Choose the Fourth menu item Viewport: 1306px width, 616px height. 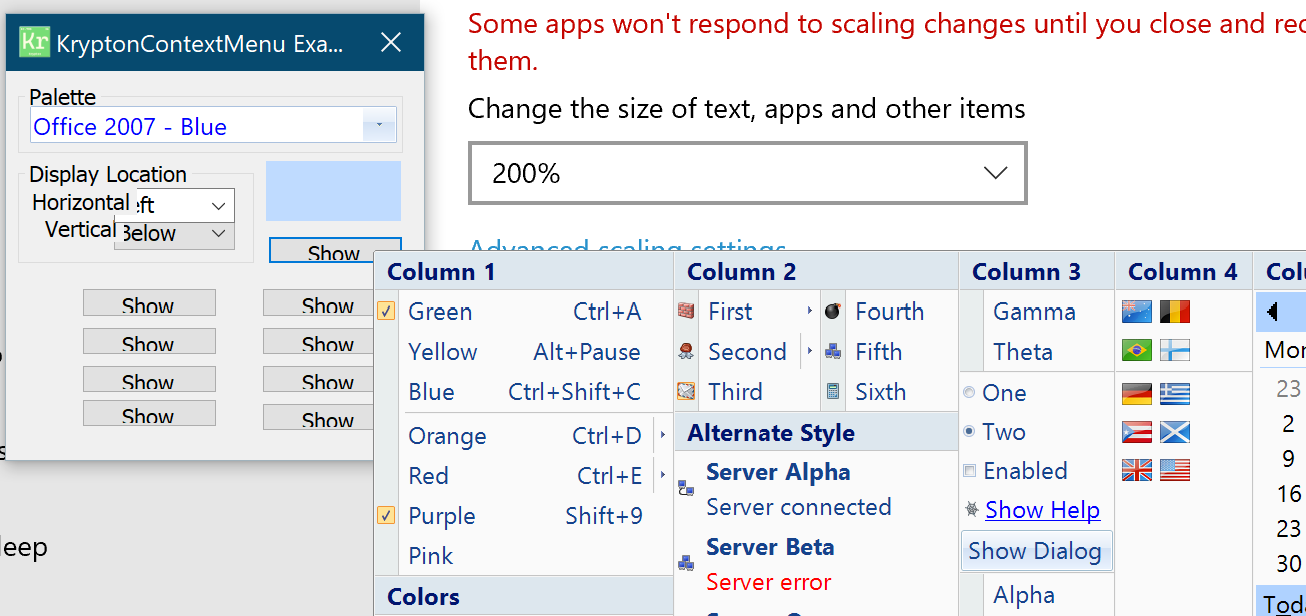(888, 312)
